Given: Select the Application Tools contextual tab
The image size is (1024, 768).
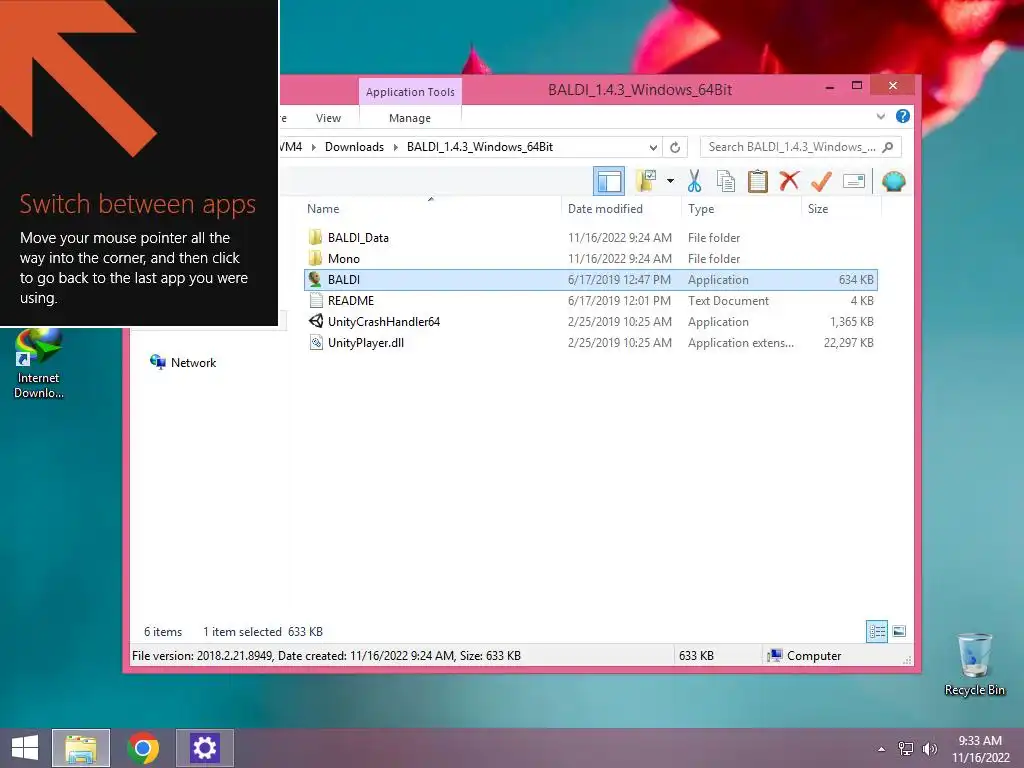Looking at the screenshot, I should (x=410, y=92).
